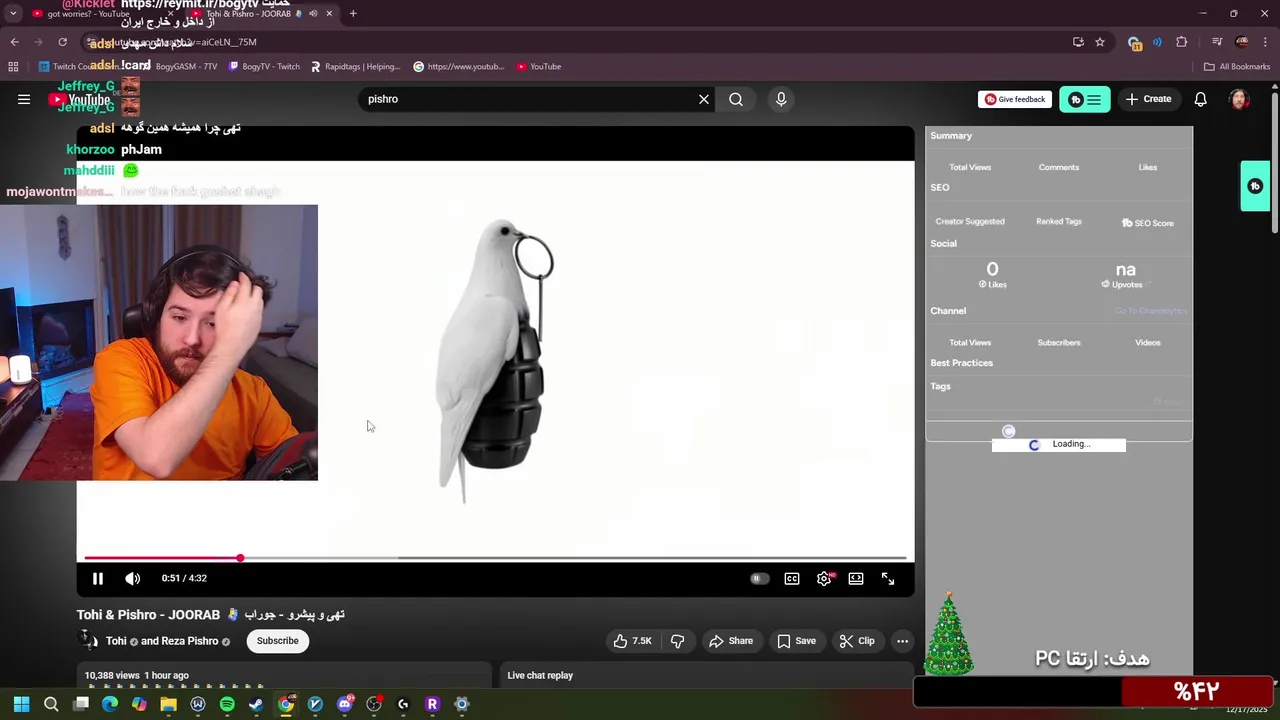
Task: Enter full screen on the player
Action: [888, 578]
